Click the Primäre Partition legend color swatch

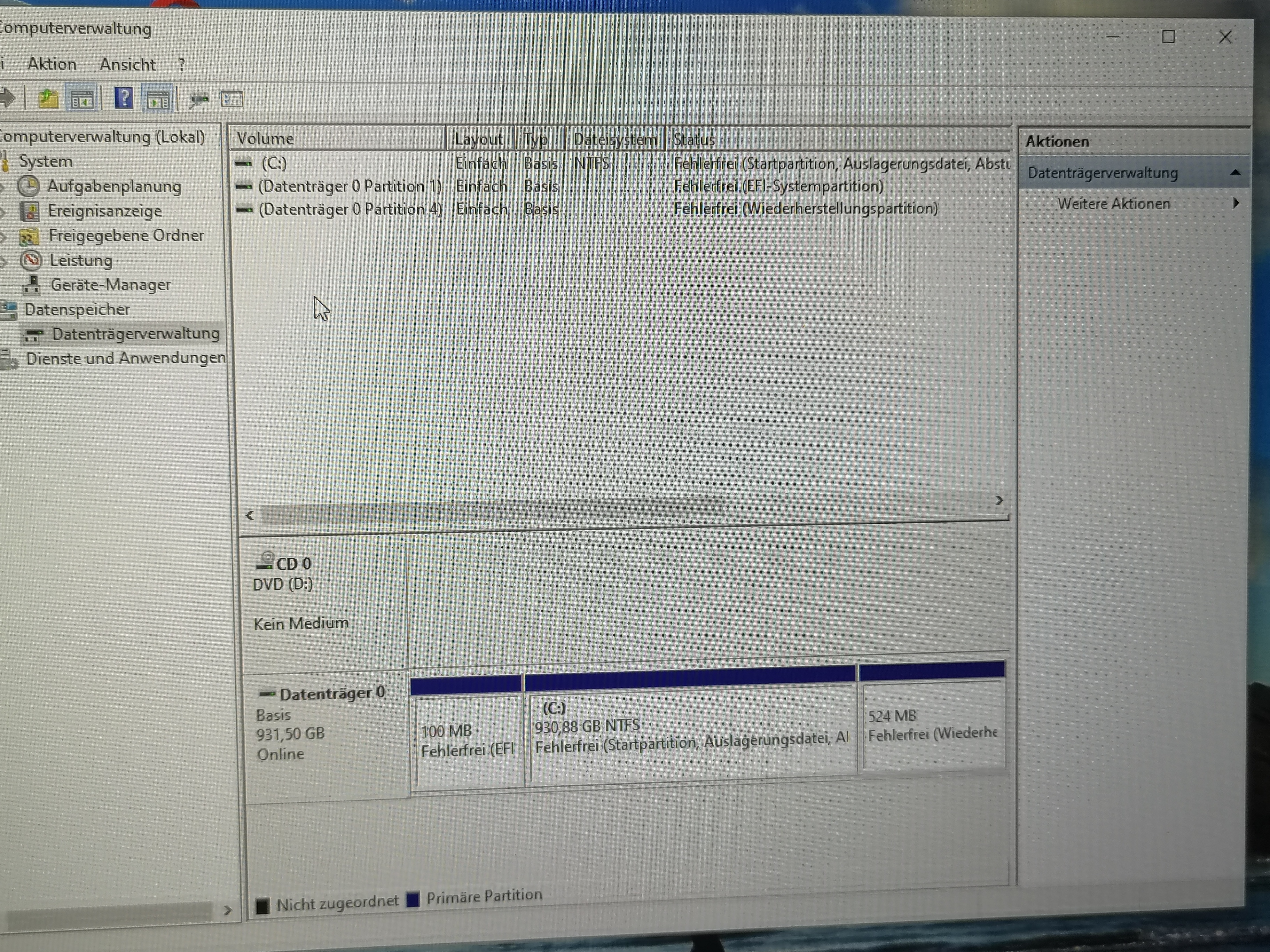pyautogui.click(x=413, y=899)
